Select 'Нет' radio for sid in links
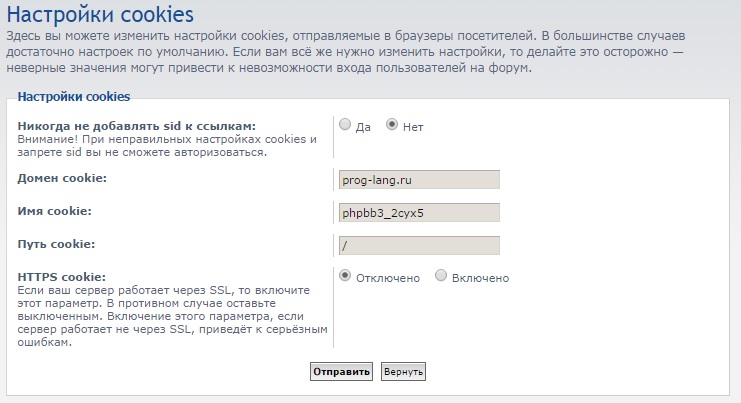The image size is (741, 403). coord(392,125)
